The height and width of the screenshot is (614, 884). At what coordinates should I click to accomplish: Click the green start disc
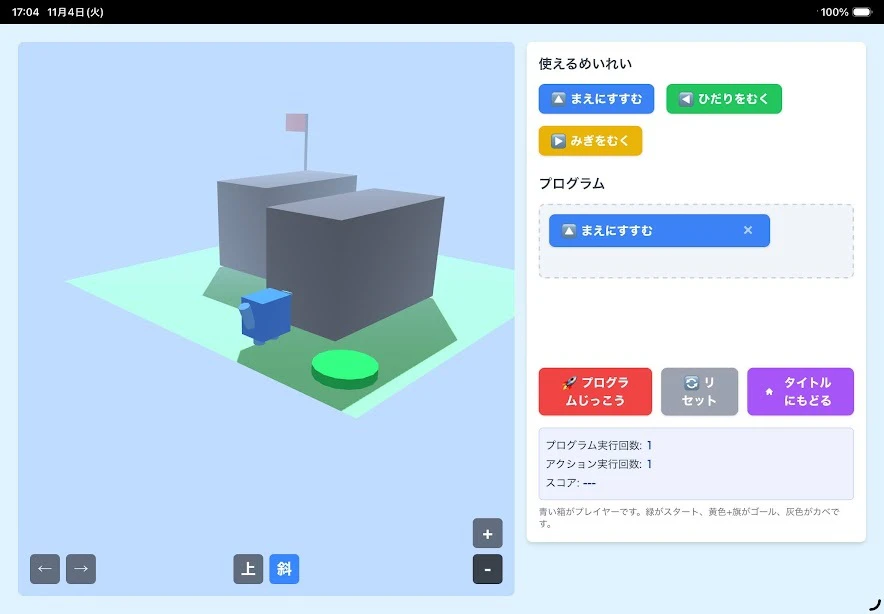point(345,369)
